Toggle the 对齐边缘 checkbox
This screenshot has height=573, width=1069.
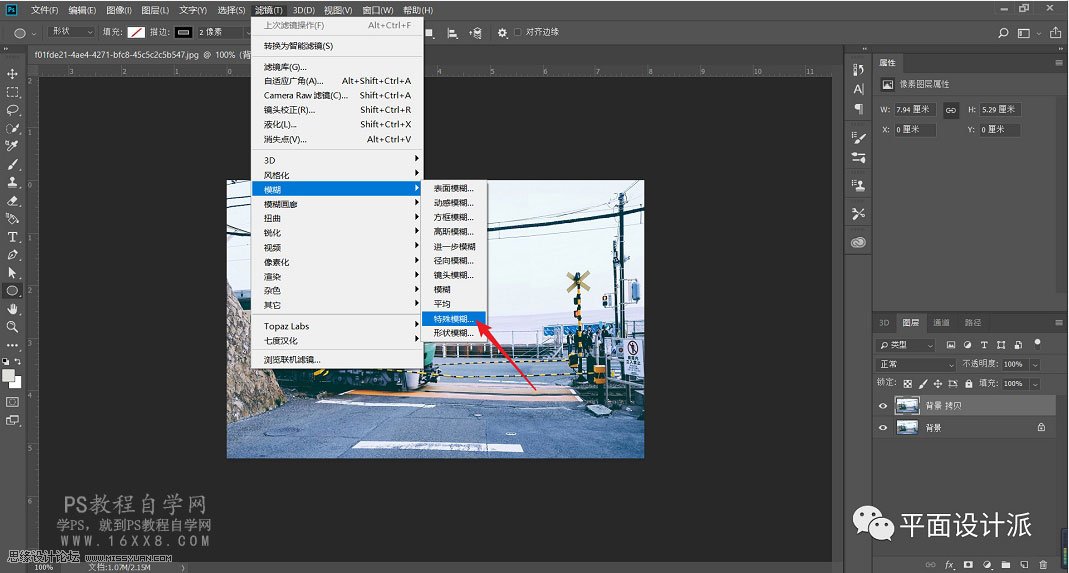click(517, 32)
